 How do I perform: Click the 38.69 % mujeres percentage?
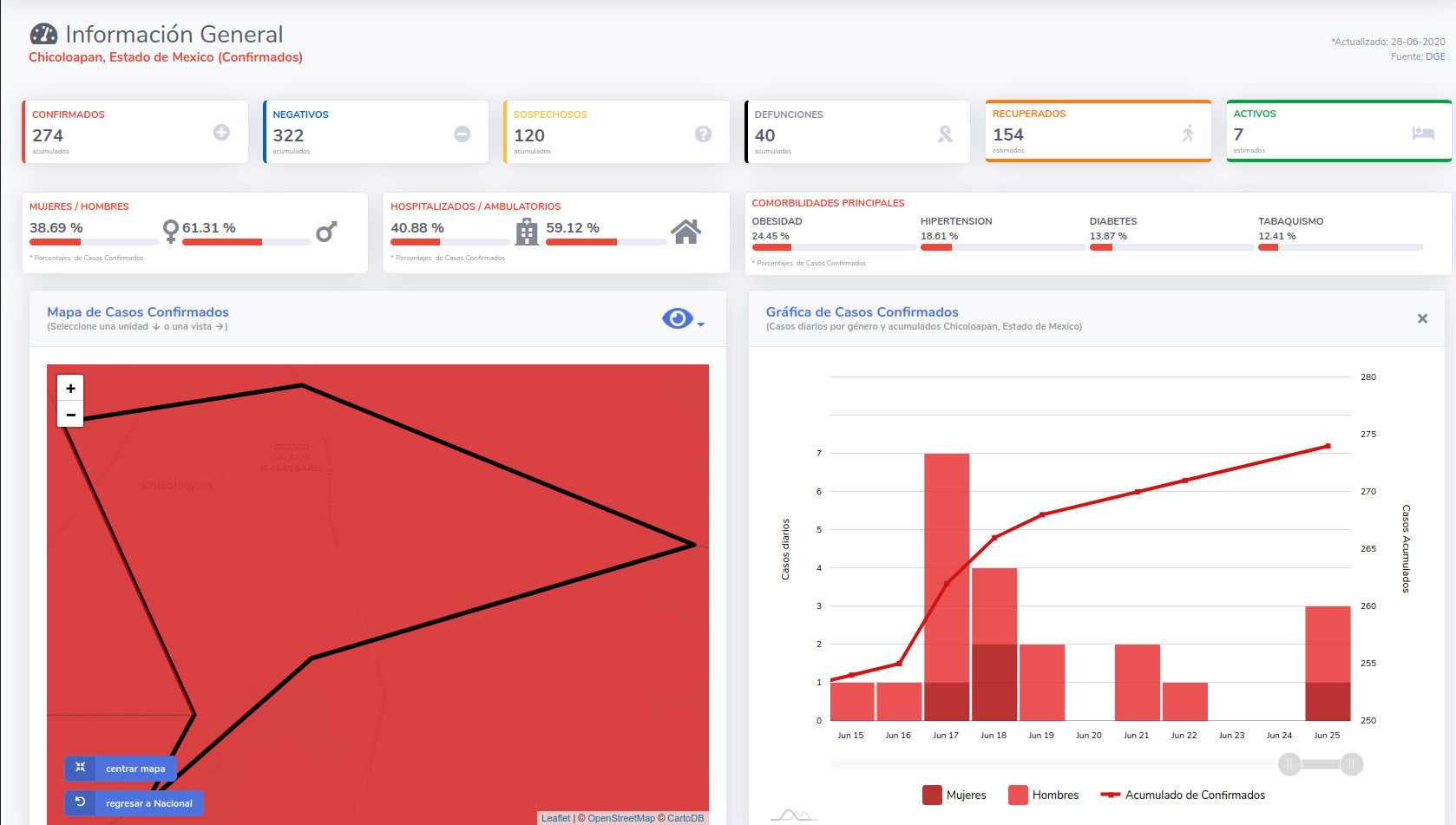pyautogui.click(x=56, y=227)
